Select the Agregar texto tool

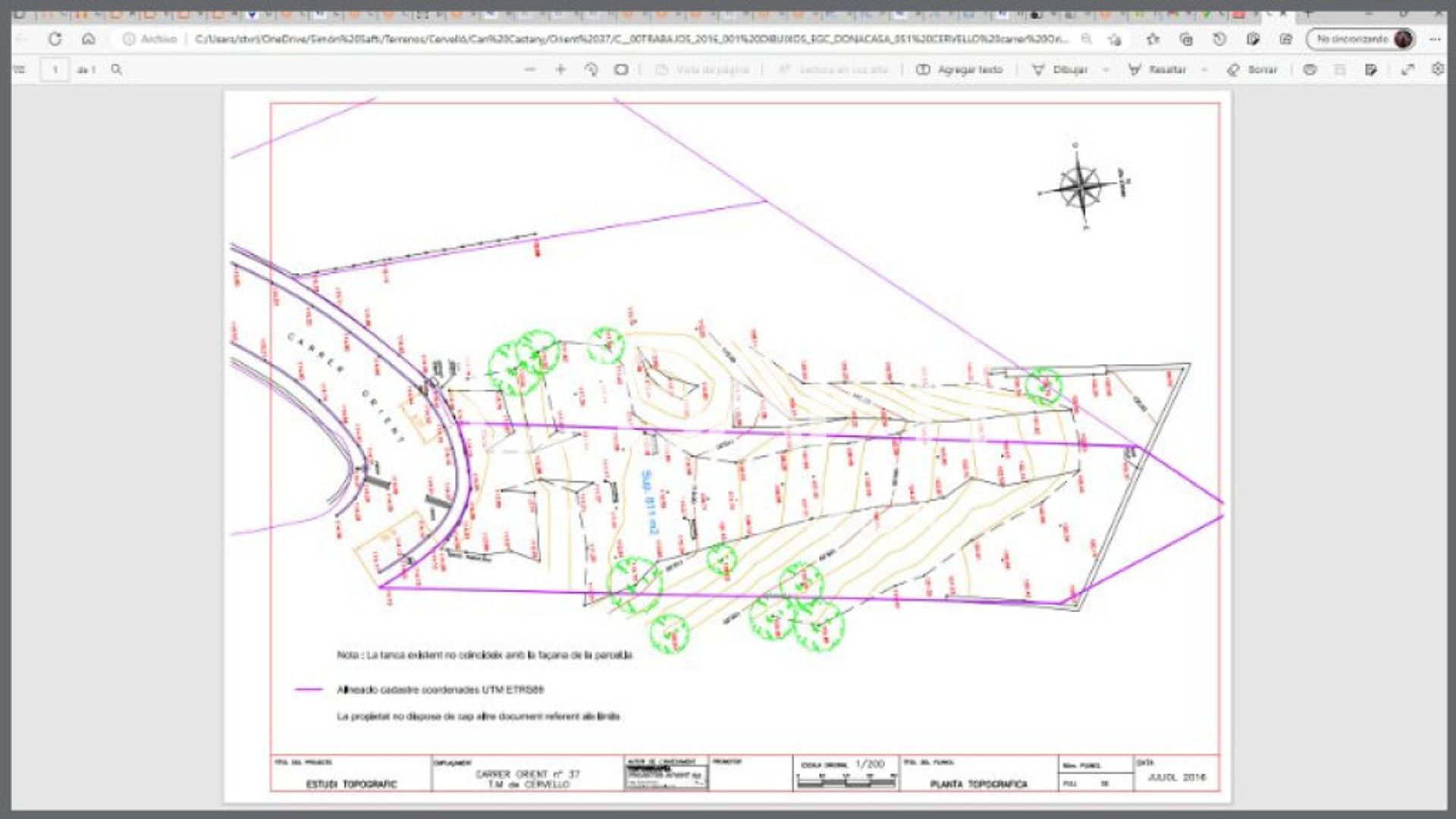click(959, 69)
